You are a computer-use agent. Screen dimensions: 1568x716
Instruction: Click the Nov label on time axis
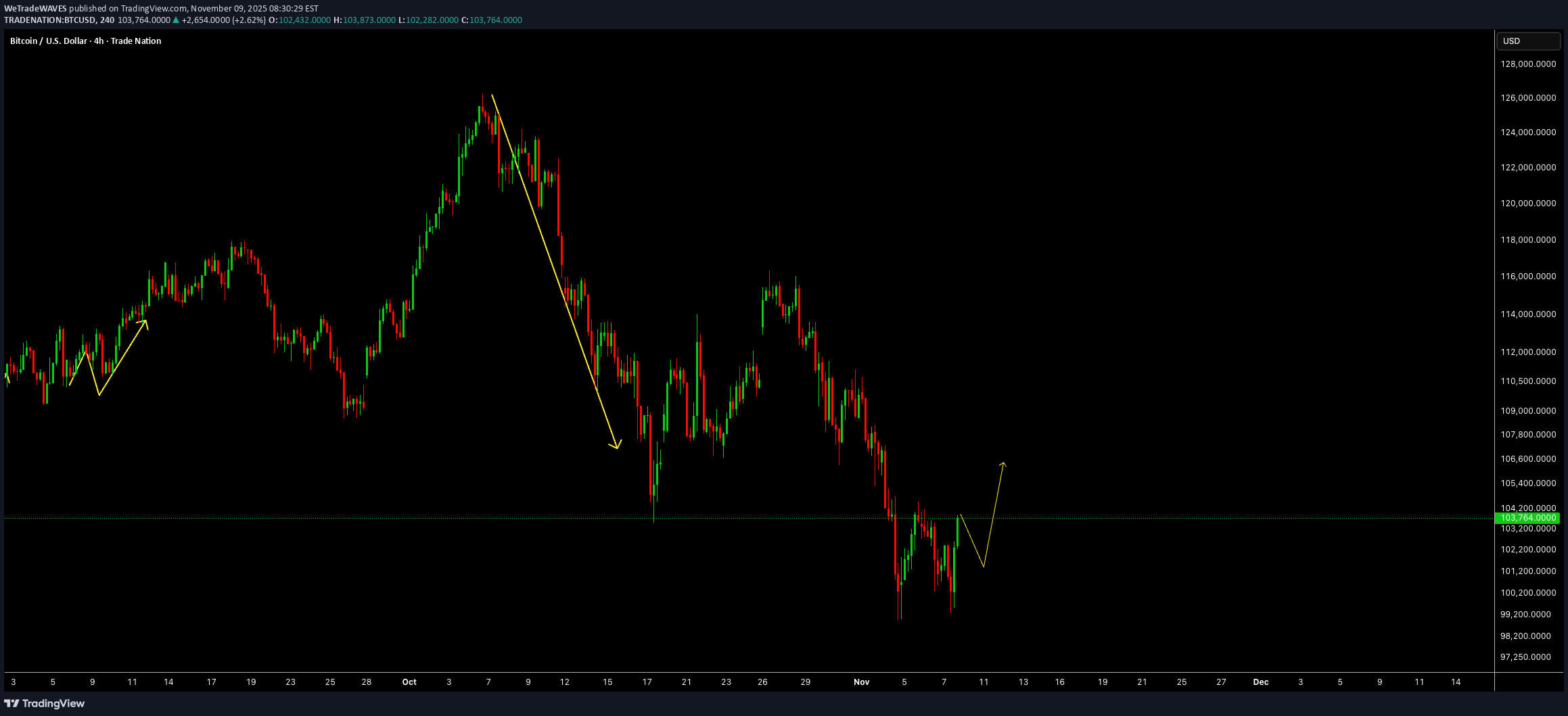click(861, 682)
